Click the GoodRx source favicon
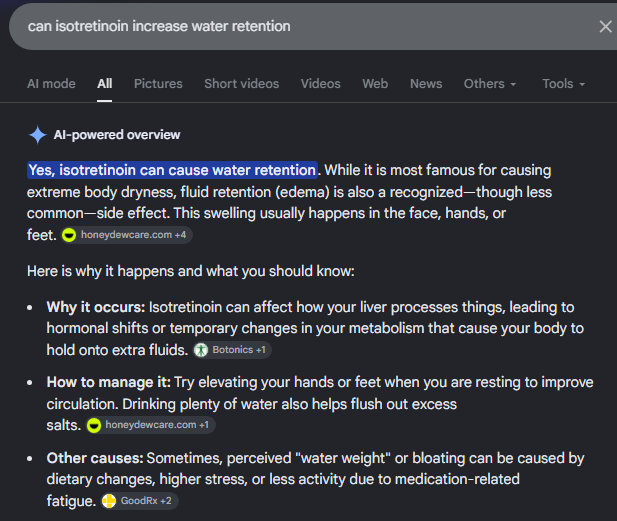The width and height of the screenshot is (617, 521). point(109,501)
